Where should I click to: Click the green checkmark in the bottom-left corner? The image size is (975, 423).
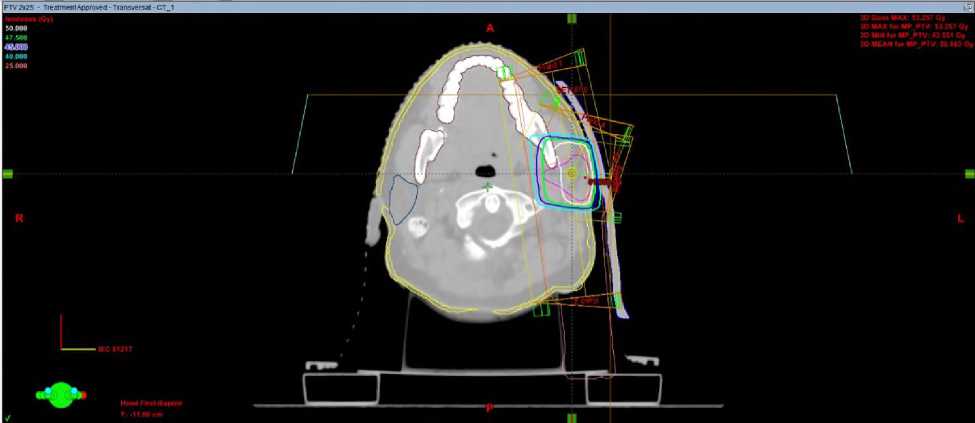(7, 417)
